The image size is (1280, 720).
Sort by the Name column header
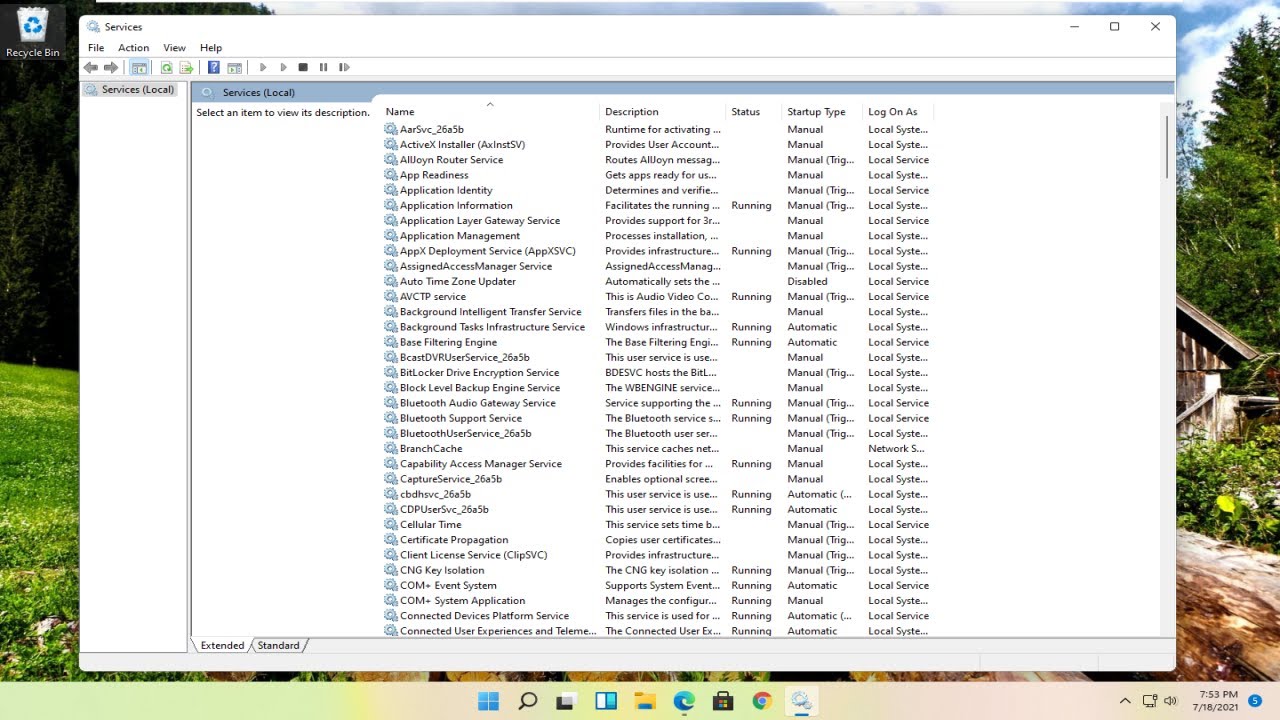pyautogui.click(x=490, y=111)
